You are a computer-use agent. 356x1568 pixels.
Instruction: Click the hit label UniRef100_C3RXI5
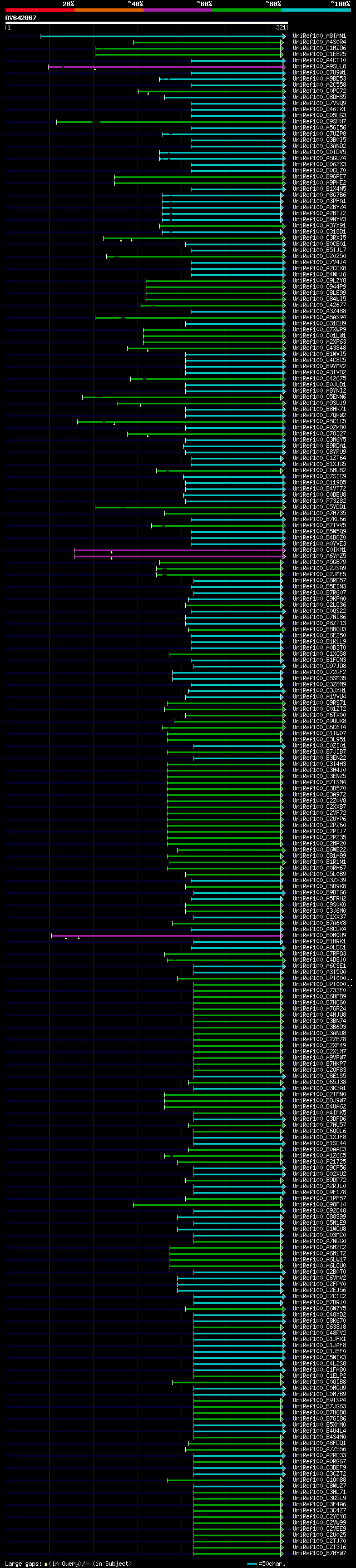(319, 238)
